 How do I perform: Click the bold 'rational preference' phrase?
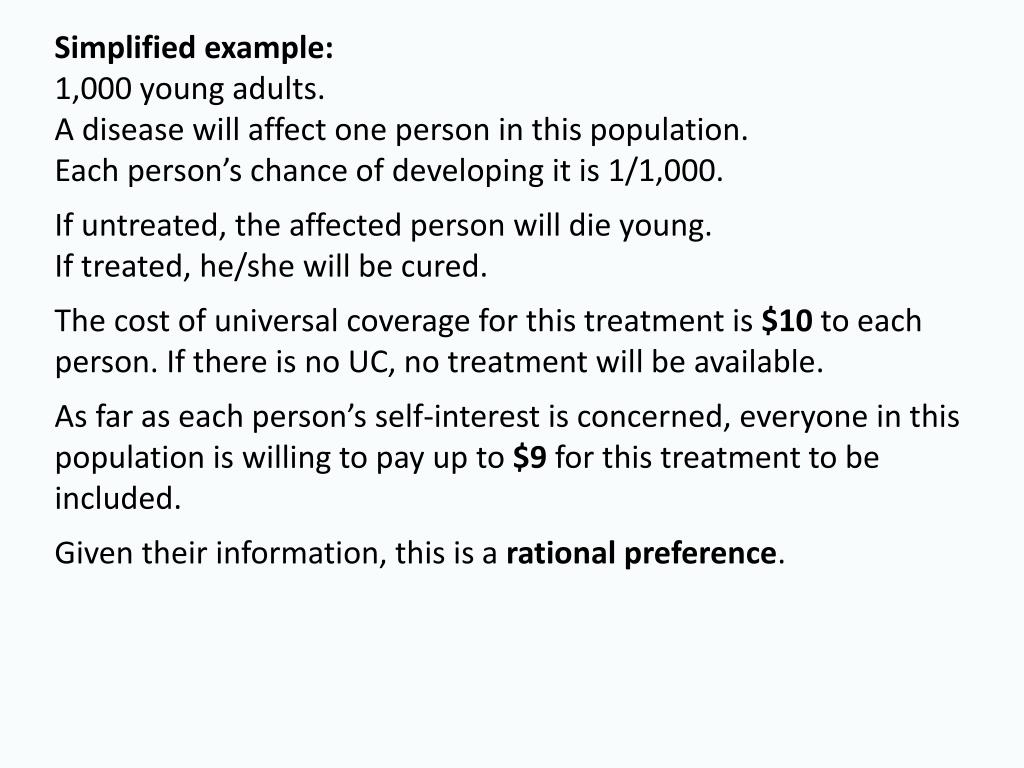point(641,553)
